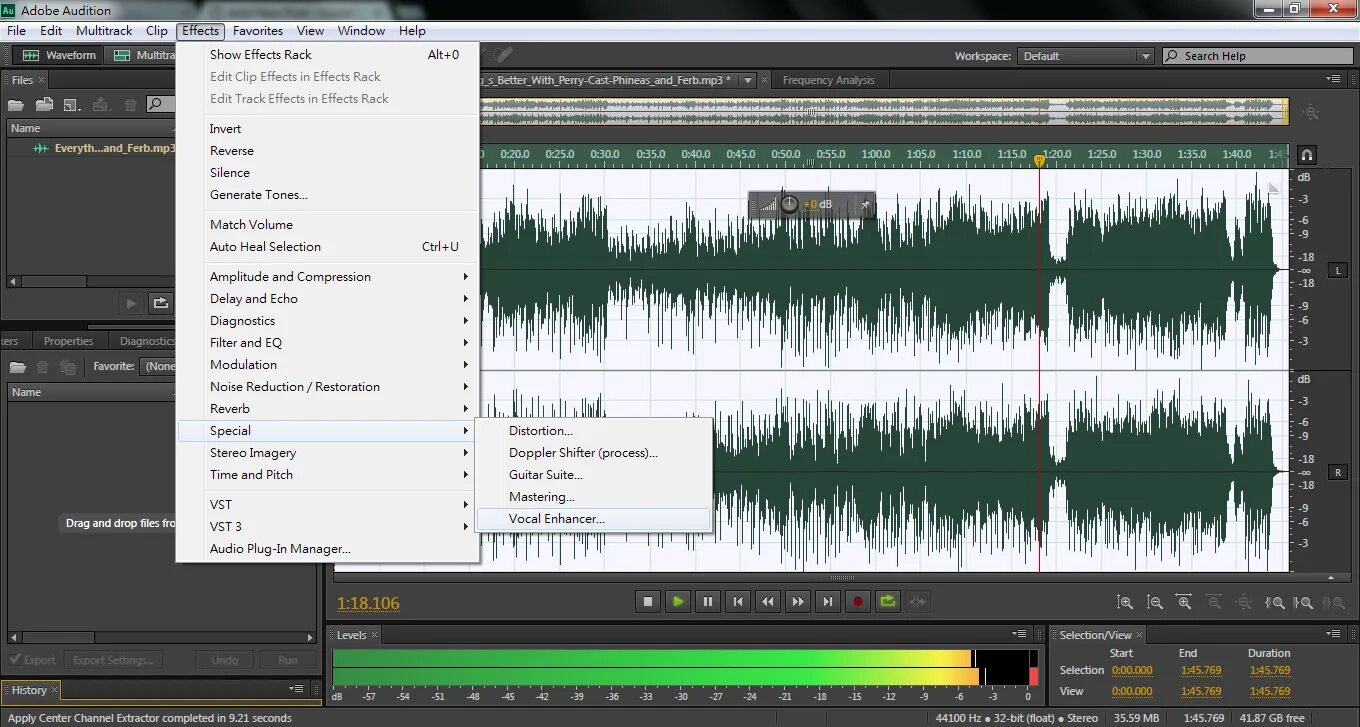
Task: Click Zoom In Time icon
Action: click(1185, 602)
